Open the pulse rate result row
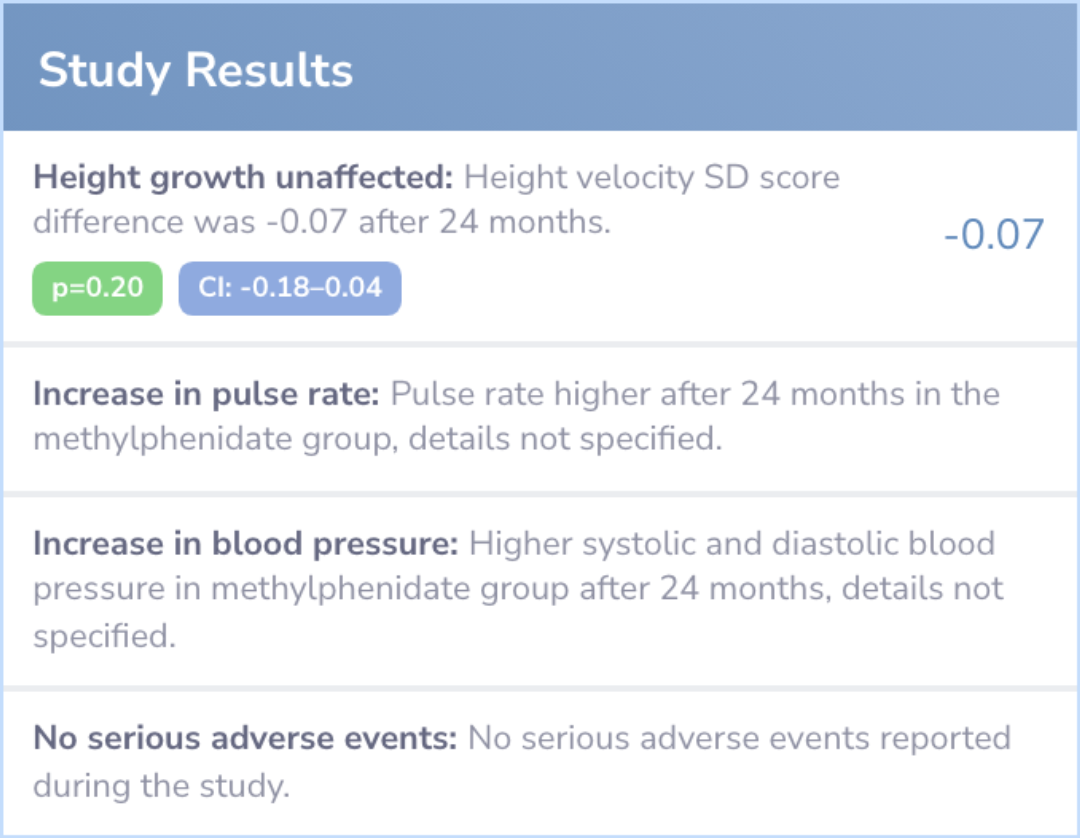This screenshot has height=838, width=1080. [540, 419]
